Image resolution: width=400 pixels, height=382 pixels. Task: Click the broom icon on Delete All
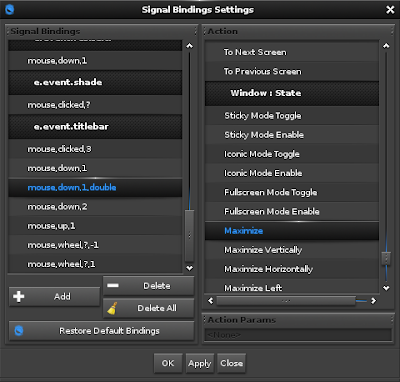[112, 308]
